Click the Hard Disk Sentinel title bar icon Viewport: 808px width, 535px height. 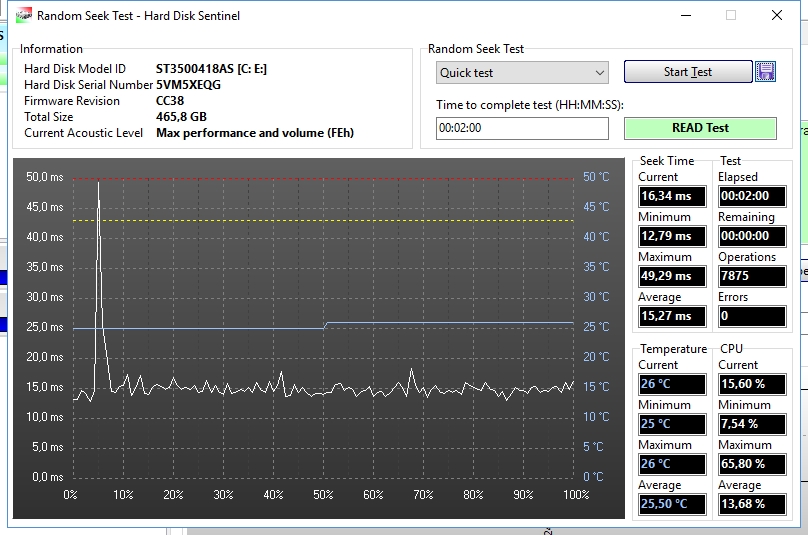[x=24, y=15]
